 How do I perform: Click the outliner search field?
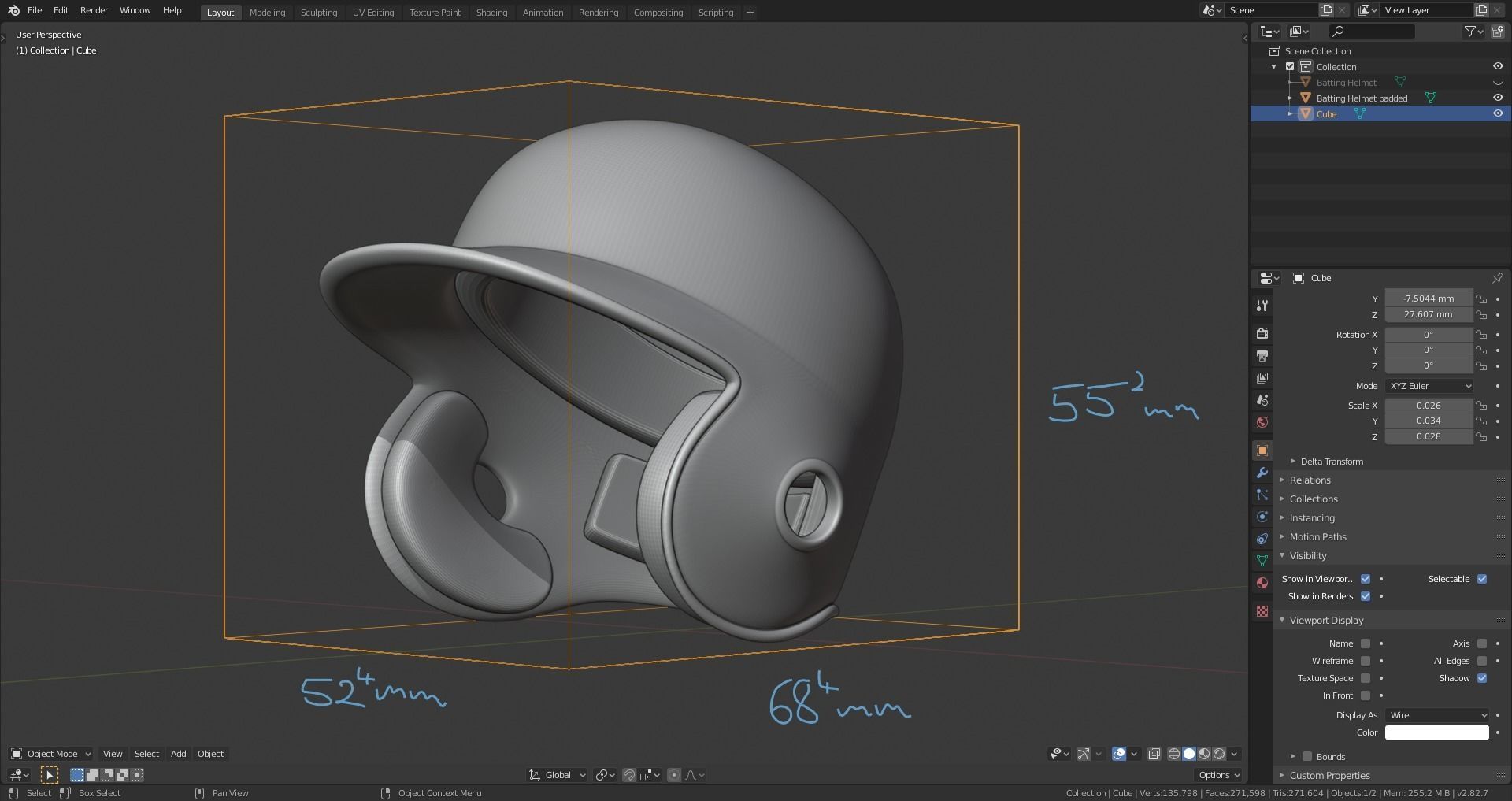1371,32
